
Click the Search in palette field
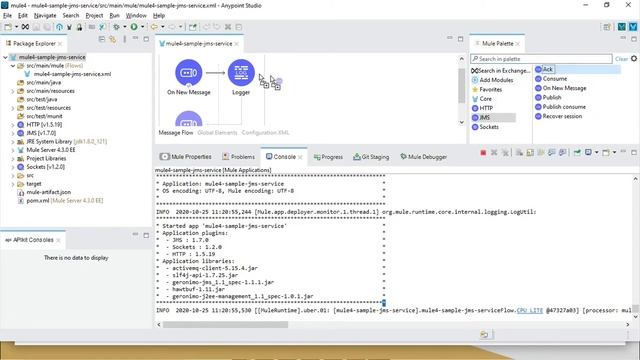[x=541, y=59]
